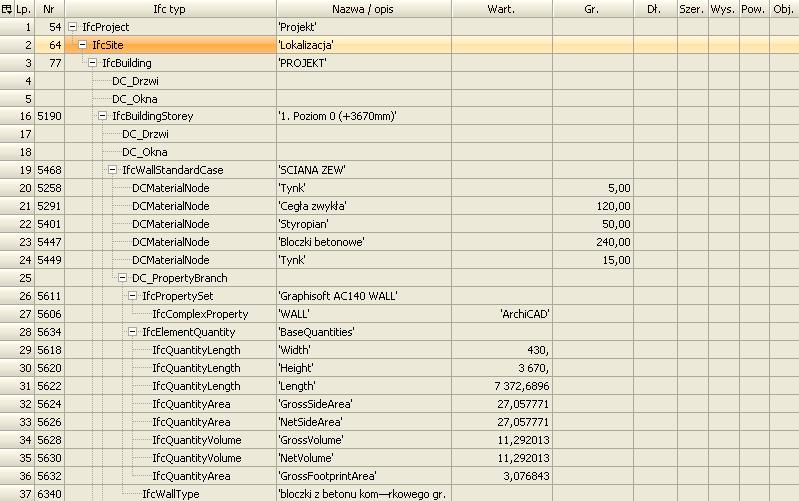The height and width of the screenshot is (501, 799).
Task: Click the Wys. column header
Action: 723,9
